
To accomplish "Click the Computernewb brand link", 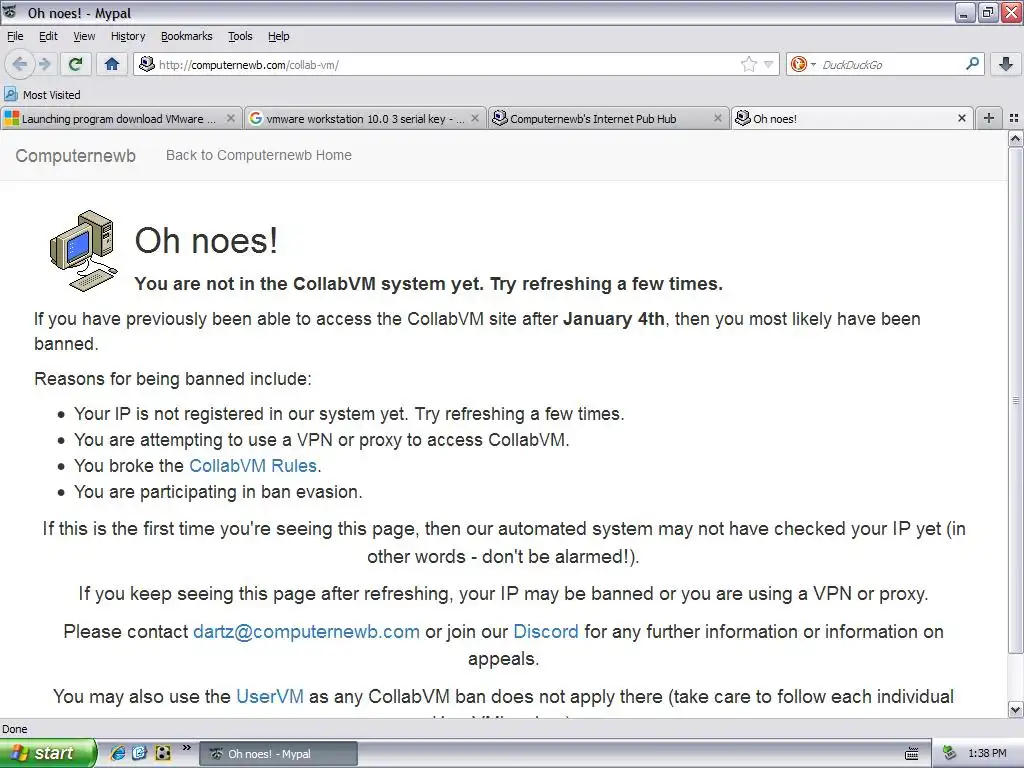I will pyautogui.click(x=76, y=155).
